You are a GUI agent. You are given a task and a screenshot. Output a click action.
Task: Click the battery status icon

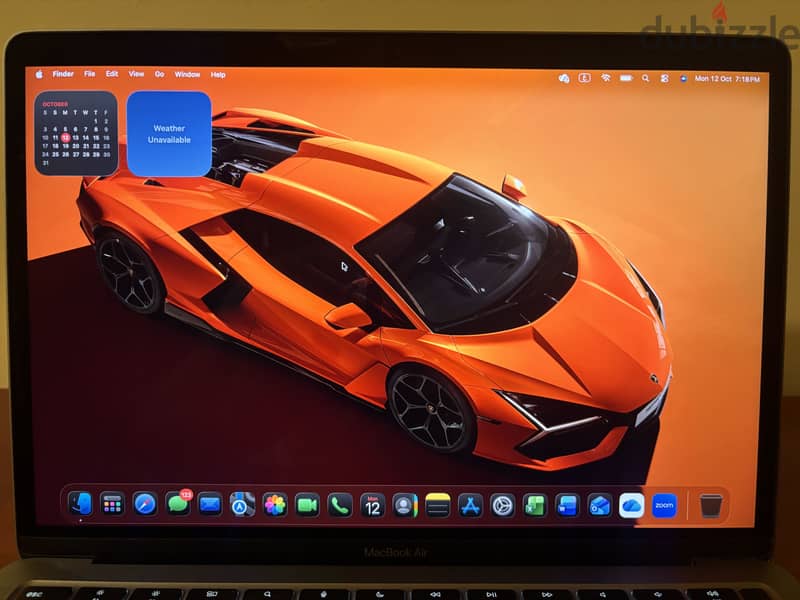626,78
